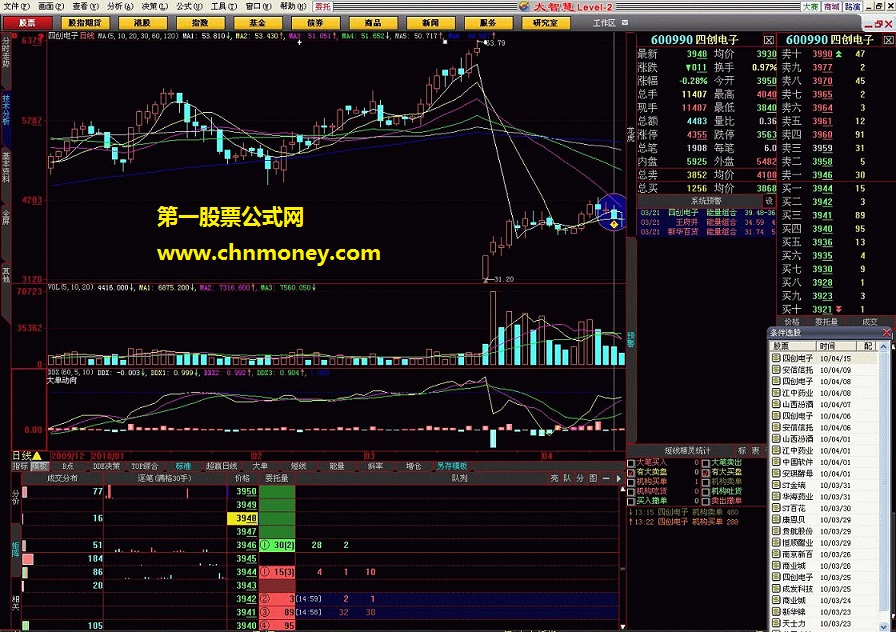This screenshot has height=632, width=896.
Task: Click the 分 icon in queue header
Action: point(580,478)
